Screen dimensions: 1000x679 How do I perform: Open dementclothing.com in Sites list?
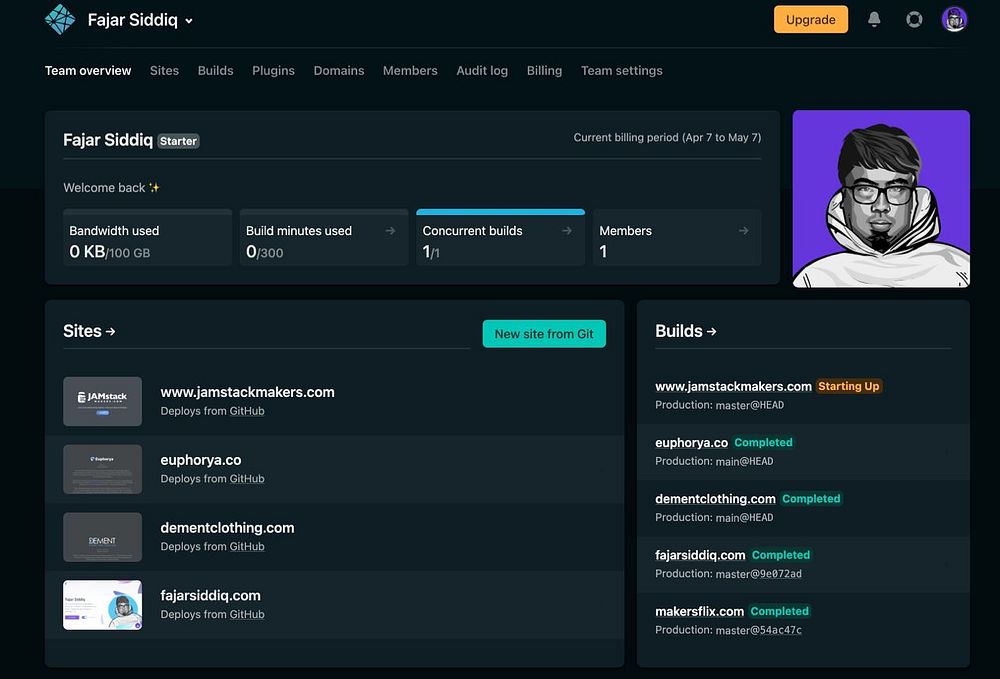(228, 528)
